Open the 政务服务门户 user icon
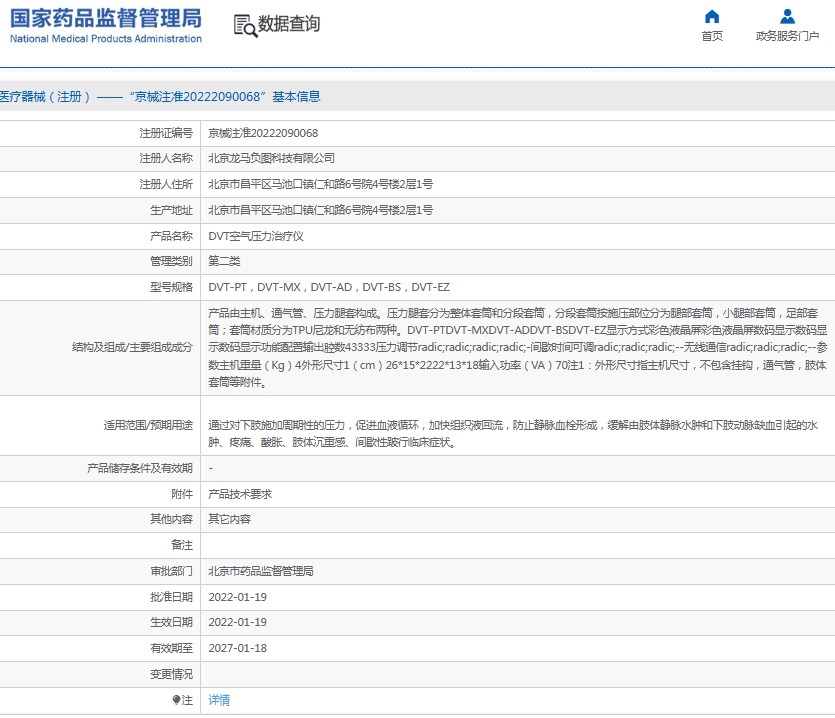Screen dimensions: 835x718 pos(787,17)
